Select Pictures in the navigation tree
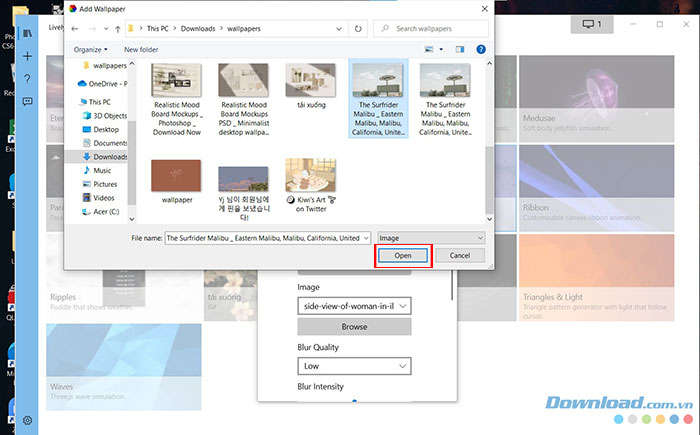The image size is (700, 435). point(105,184)
